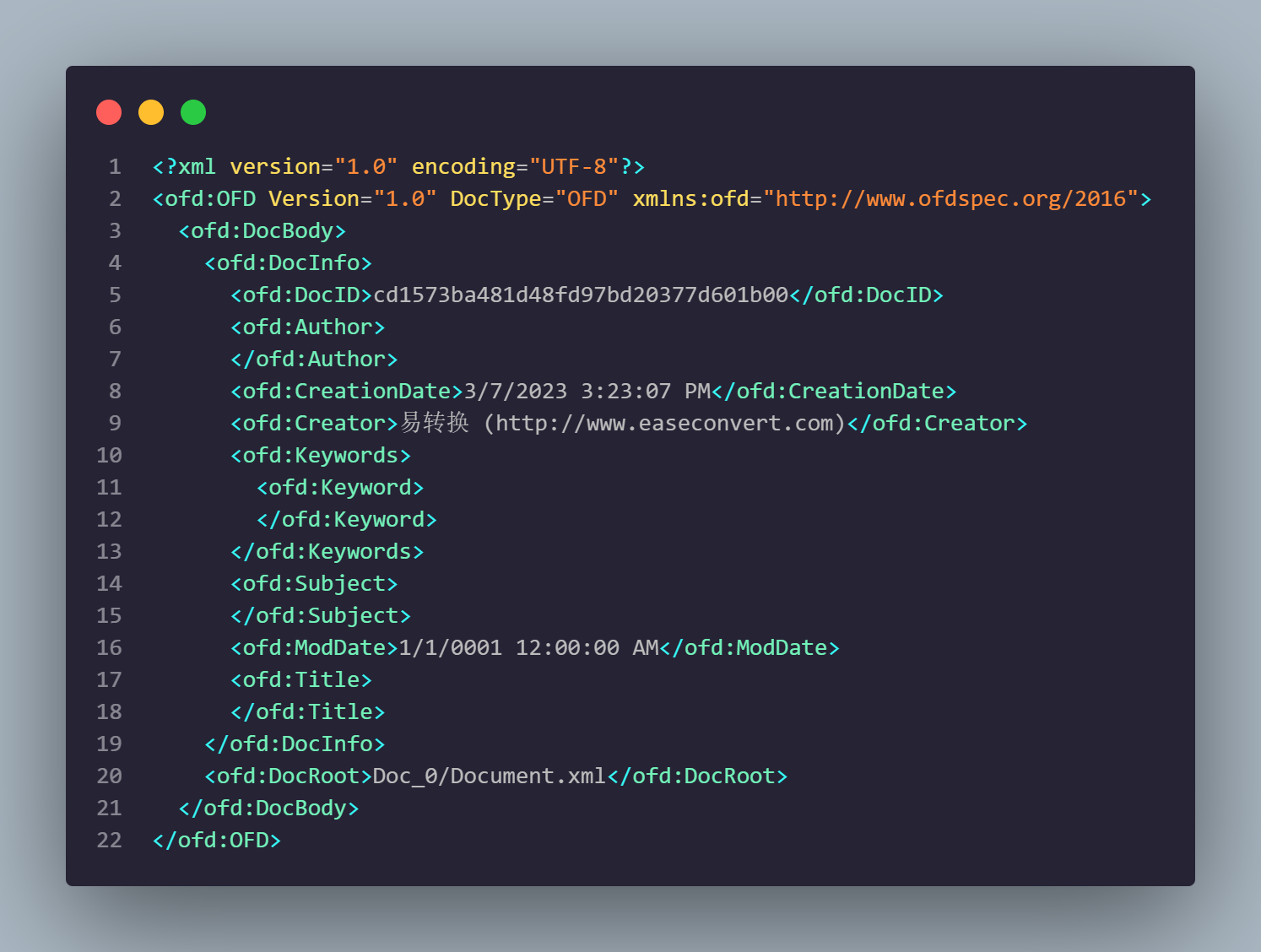Click the closing ofd:Keyword tag on line 12
The image size is (1261, 952).
coord(347,520)
